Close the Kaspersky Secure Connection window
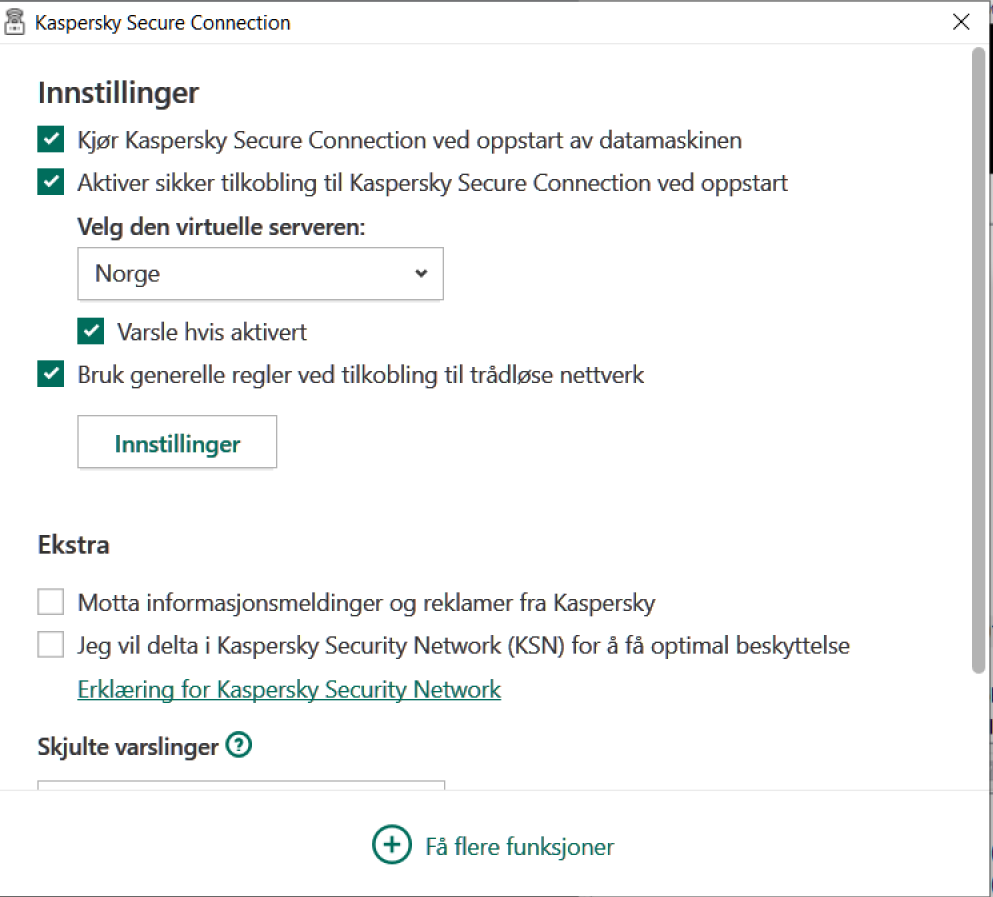 tap(961, 22)
